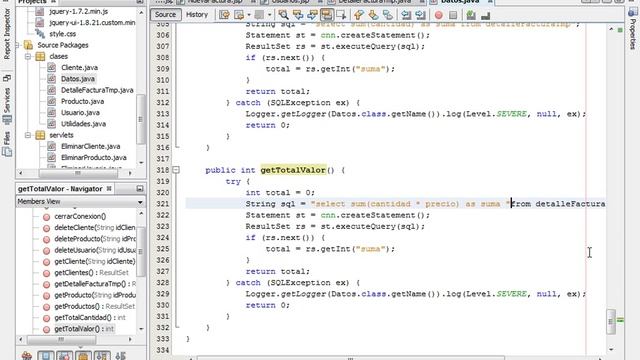This screenshot has height=360, width=640.
Task: Click the Navigator horizontal scrollbar thumb
Action: tap(61, 340)
